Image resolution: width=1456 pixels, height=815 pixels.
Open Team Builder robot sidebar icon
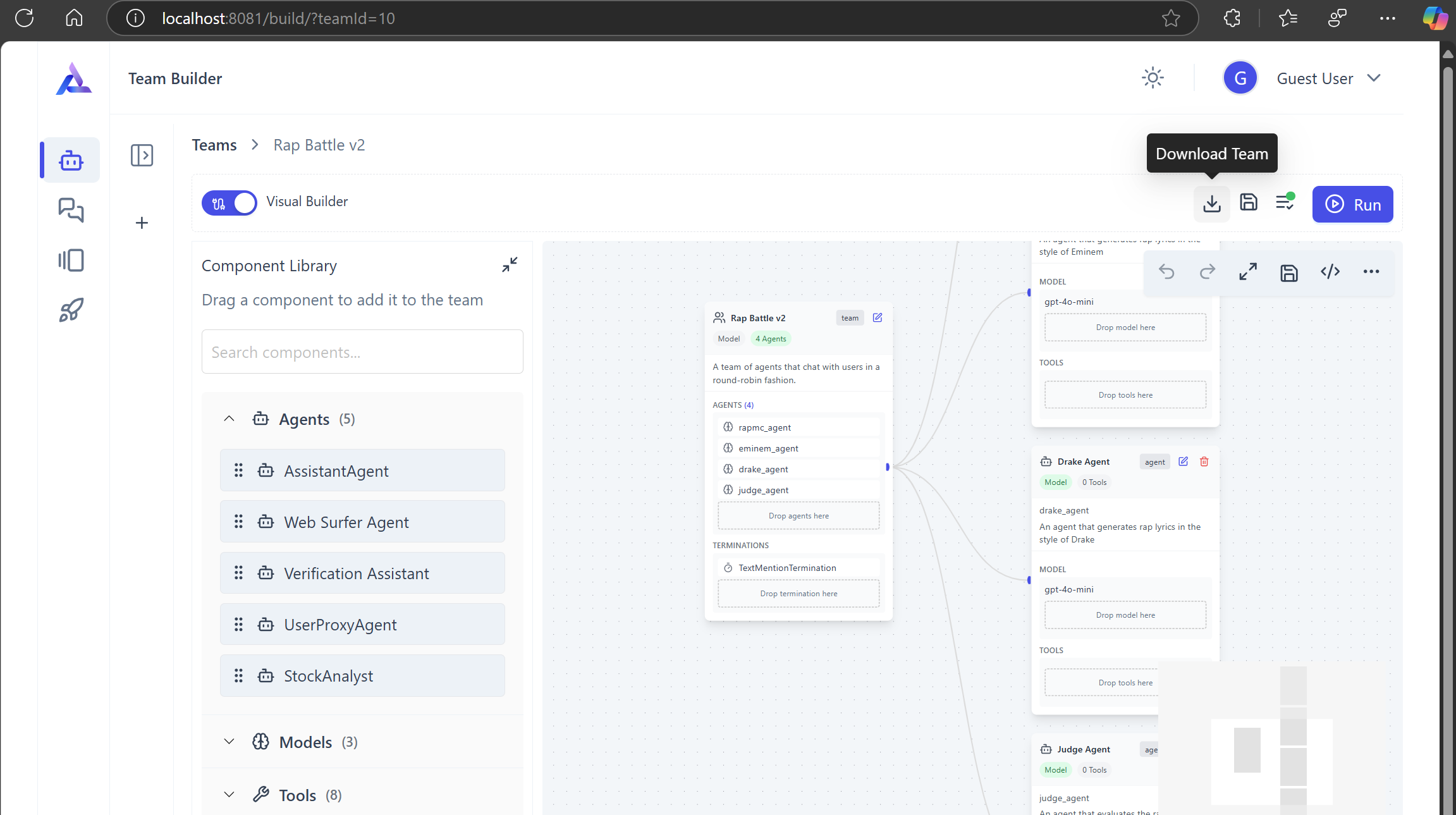pyautogui.click(x=71, y=160)
